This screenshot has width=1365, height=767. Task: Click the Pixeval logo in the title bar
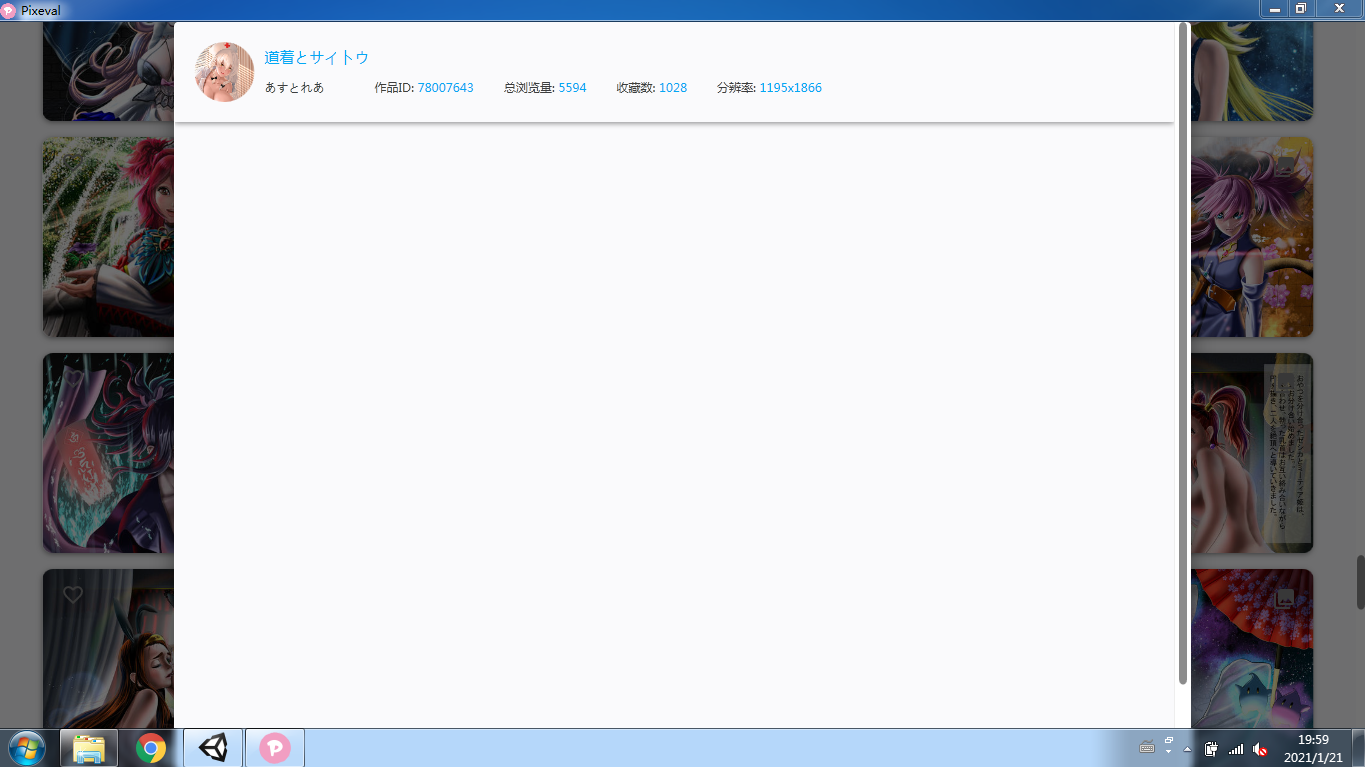point(10,9)
